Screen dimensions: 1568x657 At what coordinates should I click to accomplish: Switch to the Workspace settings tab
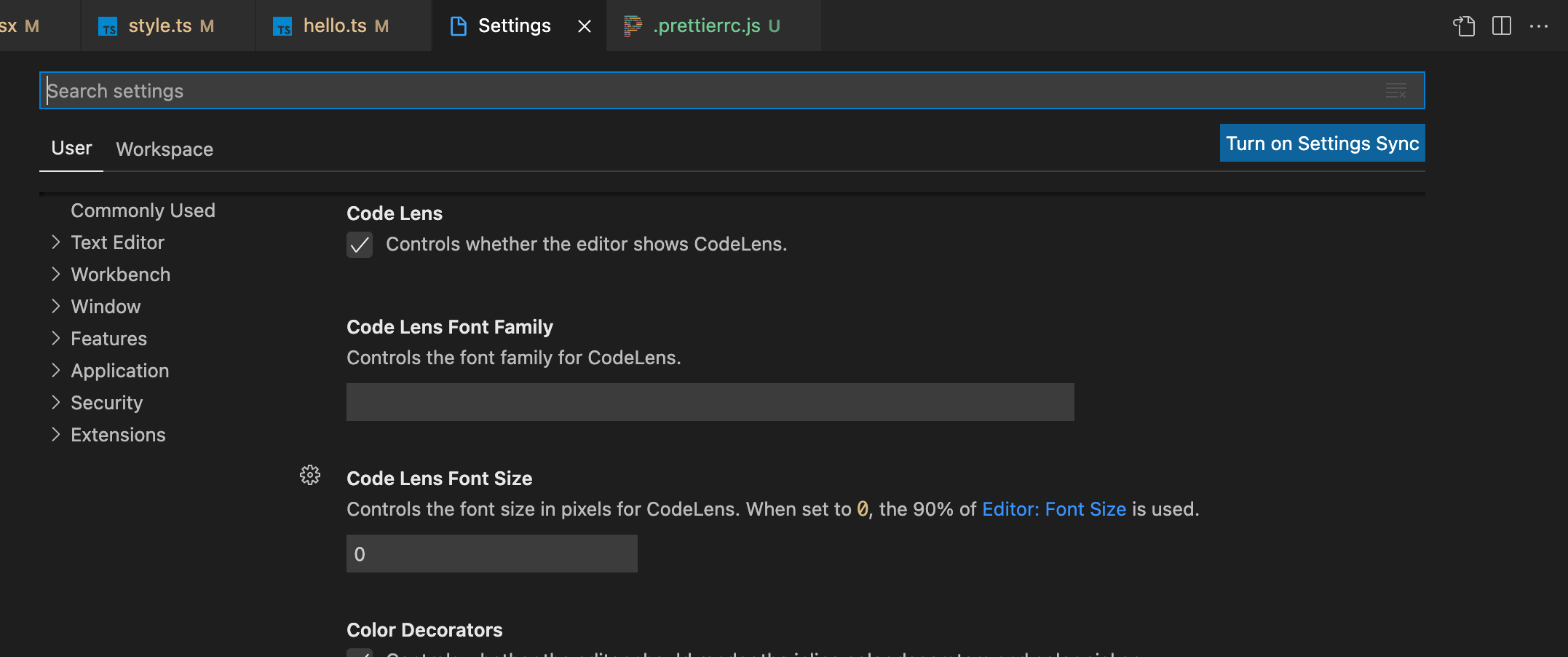pos(165,149)
